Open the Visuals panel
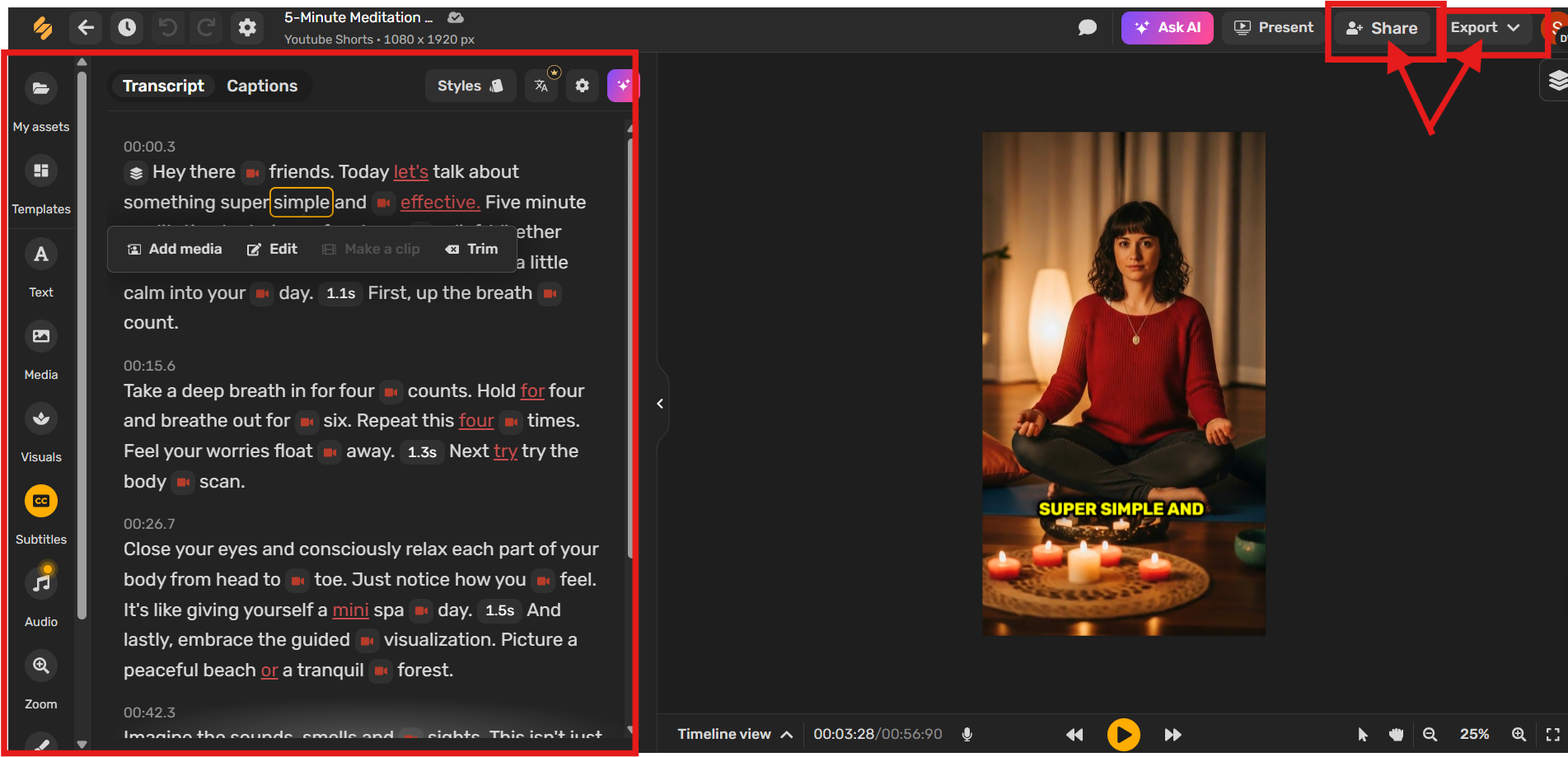This screenshot has width=1568, height=757. [40, 419]
